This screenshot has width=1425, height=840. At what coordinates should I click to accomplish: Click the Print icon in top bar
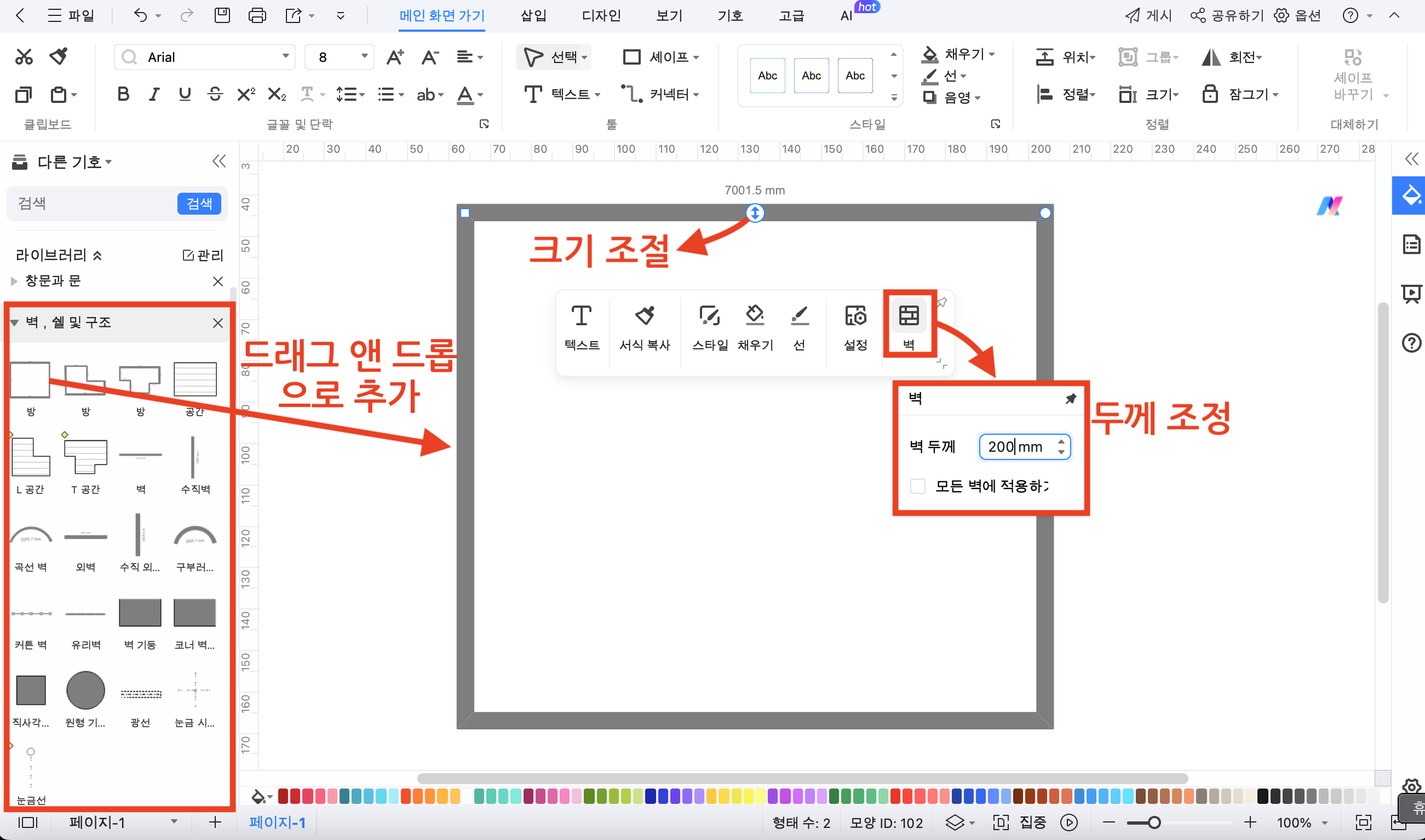(257, 15)
